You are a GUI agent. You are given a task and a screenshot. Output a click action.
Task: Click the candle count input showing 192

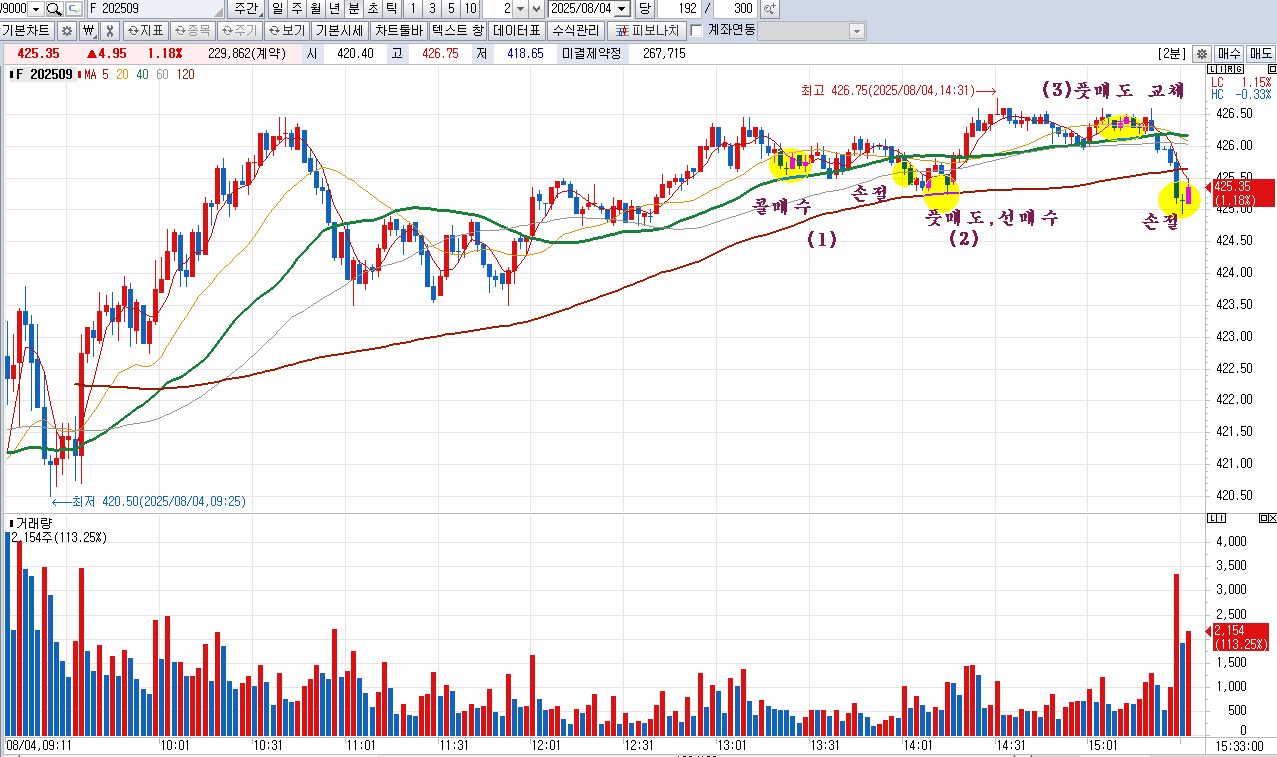coord(678,9)
